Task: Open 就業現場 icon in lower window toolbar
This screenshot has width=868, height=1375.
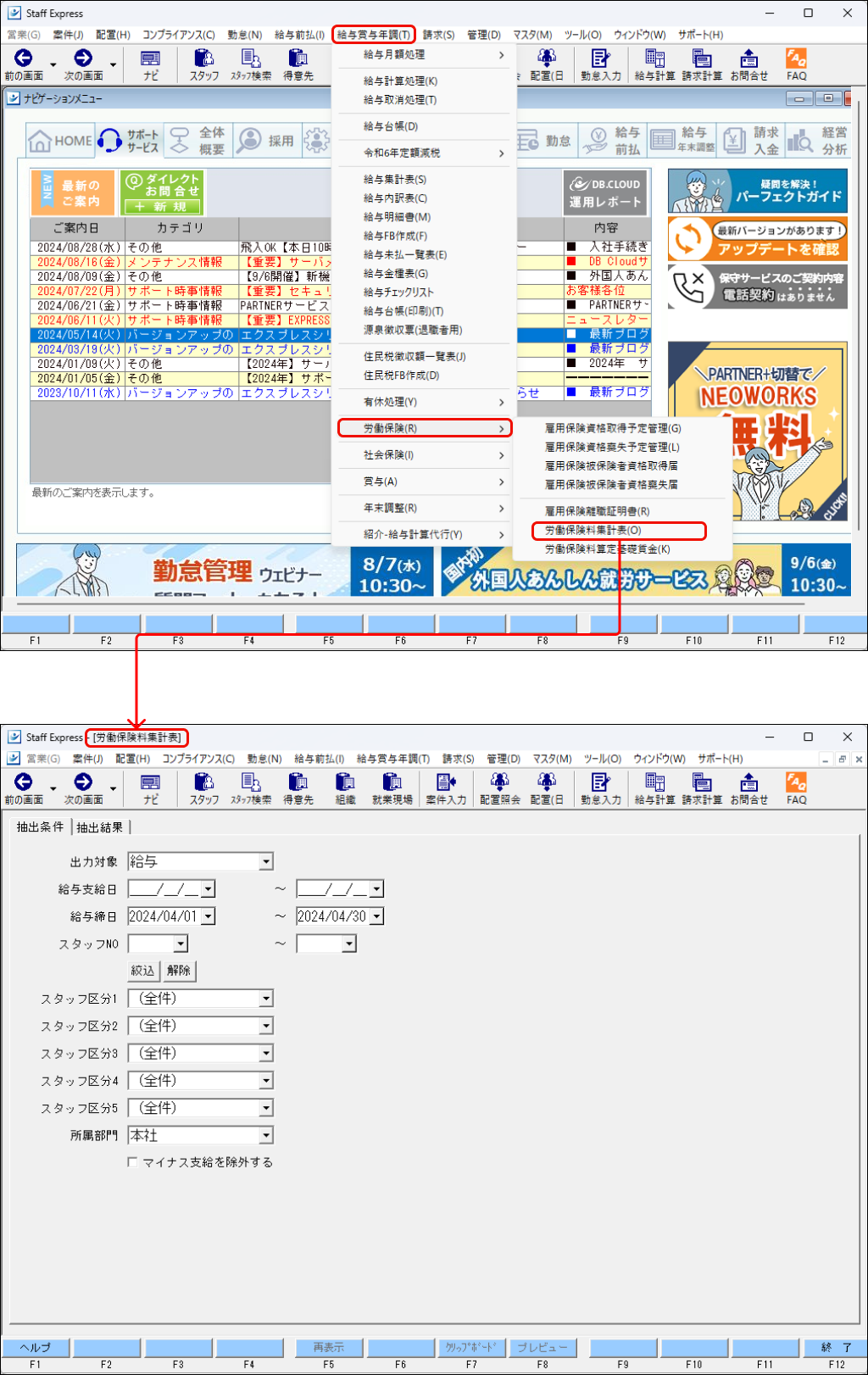Action: [392, 788]
